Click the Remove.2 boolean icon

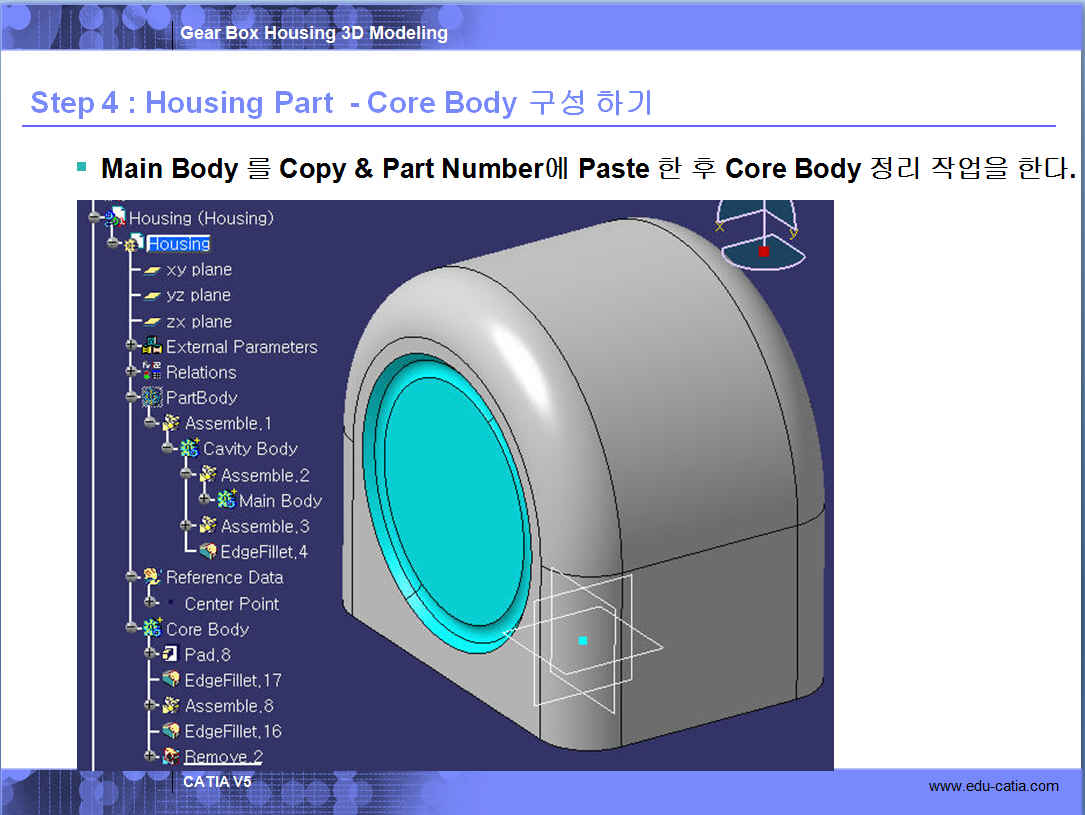(x=171, y=757)
